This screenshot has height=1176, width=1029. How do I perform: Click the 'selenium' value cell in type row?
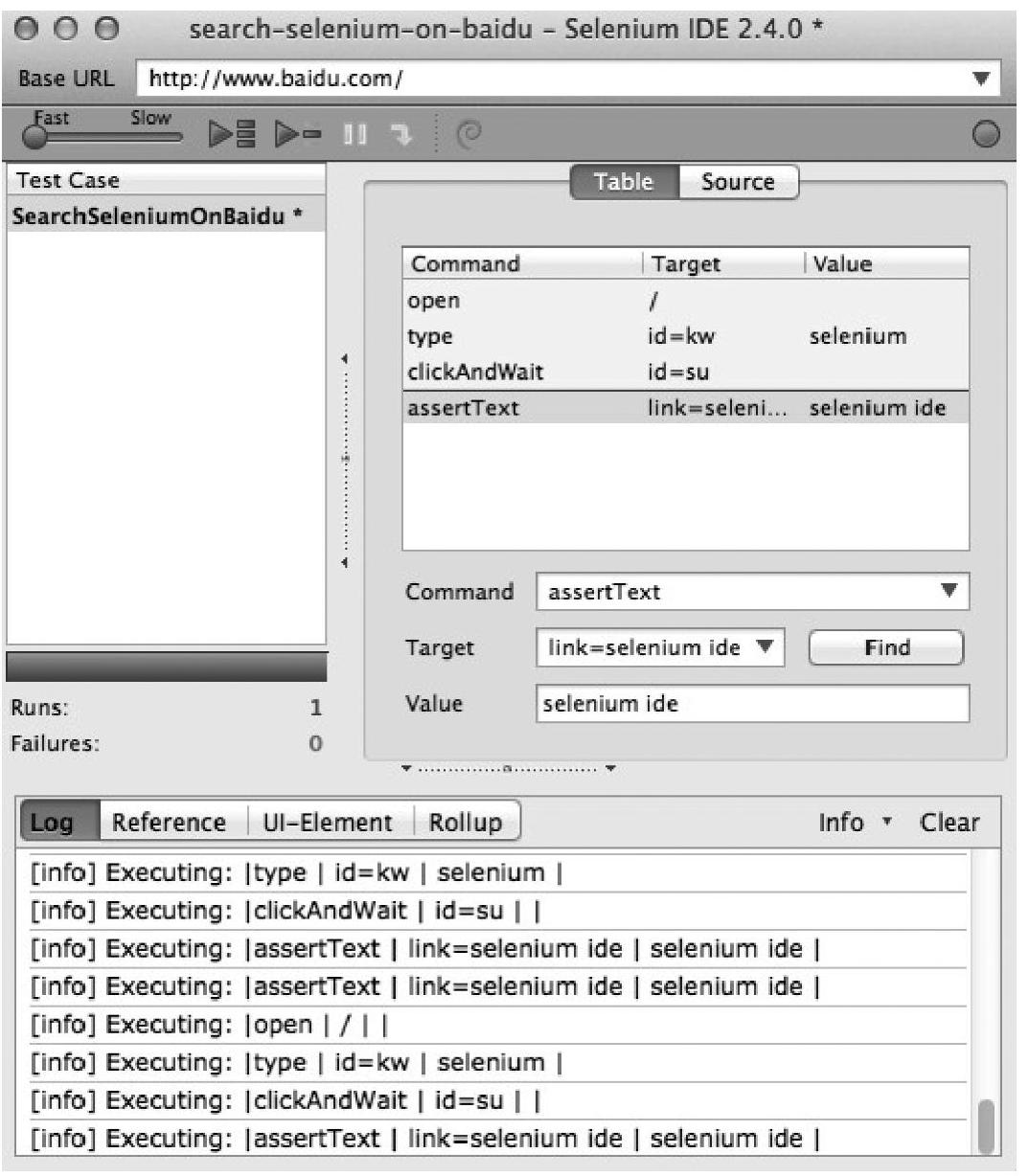click(x=857, y=336)
